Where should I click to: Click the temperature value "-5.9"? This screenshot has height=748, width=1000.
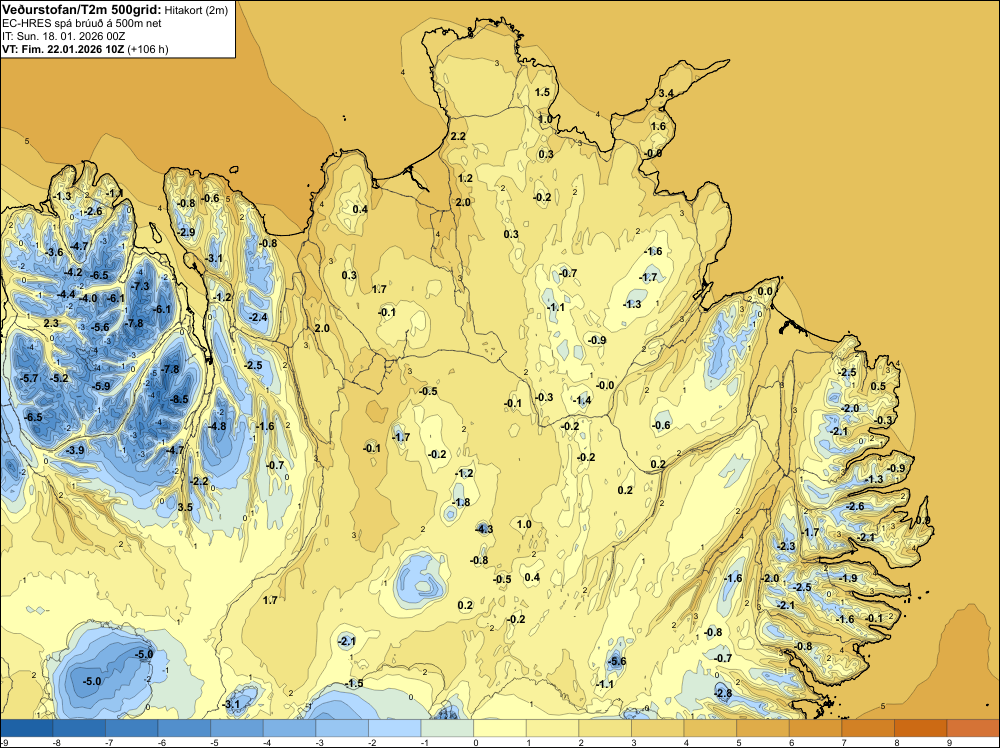click(x=101, y=386)
